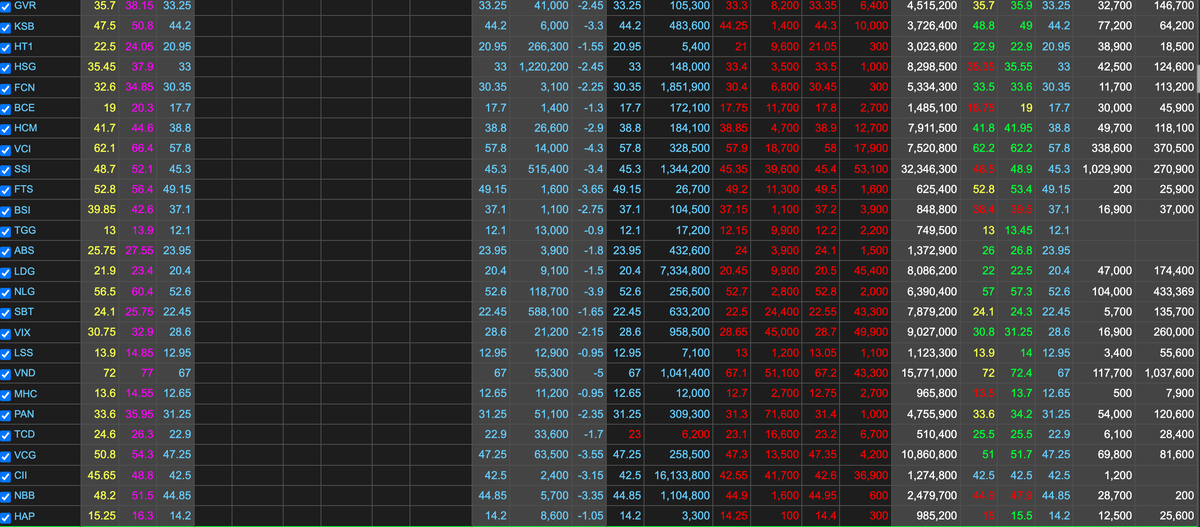Image resolution: width=1200 pixels, height=527 pixels.
Task: Click the FCN stock symbol
Action: 25,88
